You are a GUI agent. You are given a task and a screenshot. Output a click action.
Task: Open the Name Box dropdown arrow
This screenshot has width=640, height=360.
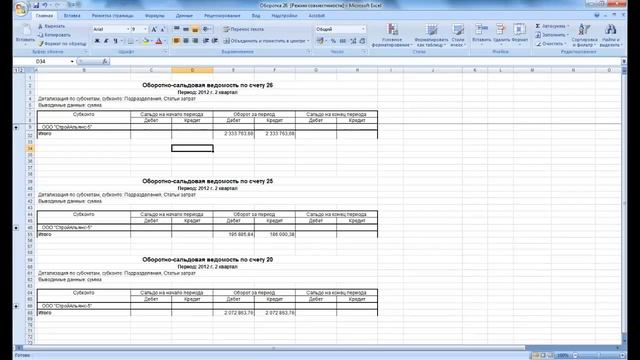pos(72,61)
